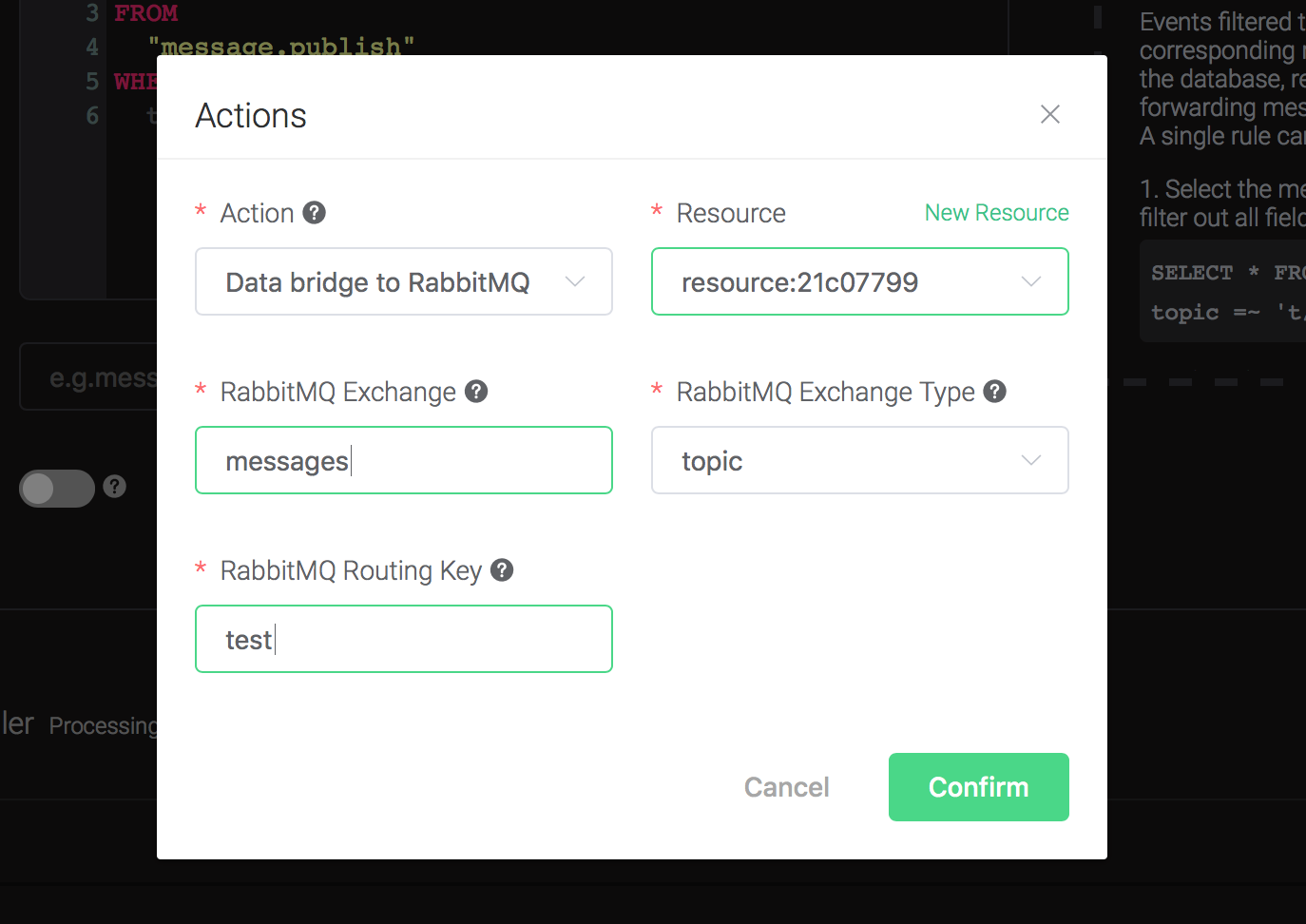This screenshot has width=1306, height=924.
Task: Open the Resource dropdown 'resource:21c07799'
Action: coord(860,281)
